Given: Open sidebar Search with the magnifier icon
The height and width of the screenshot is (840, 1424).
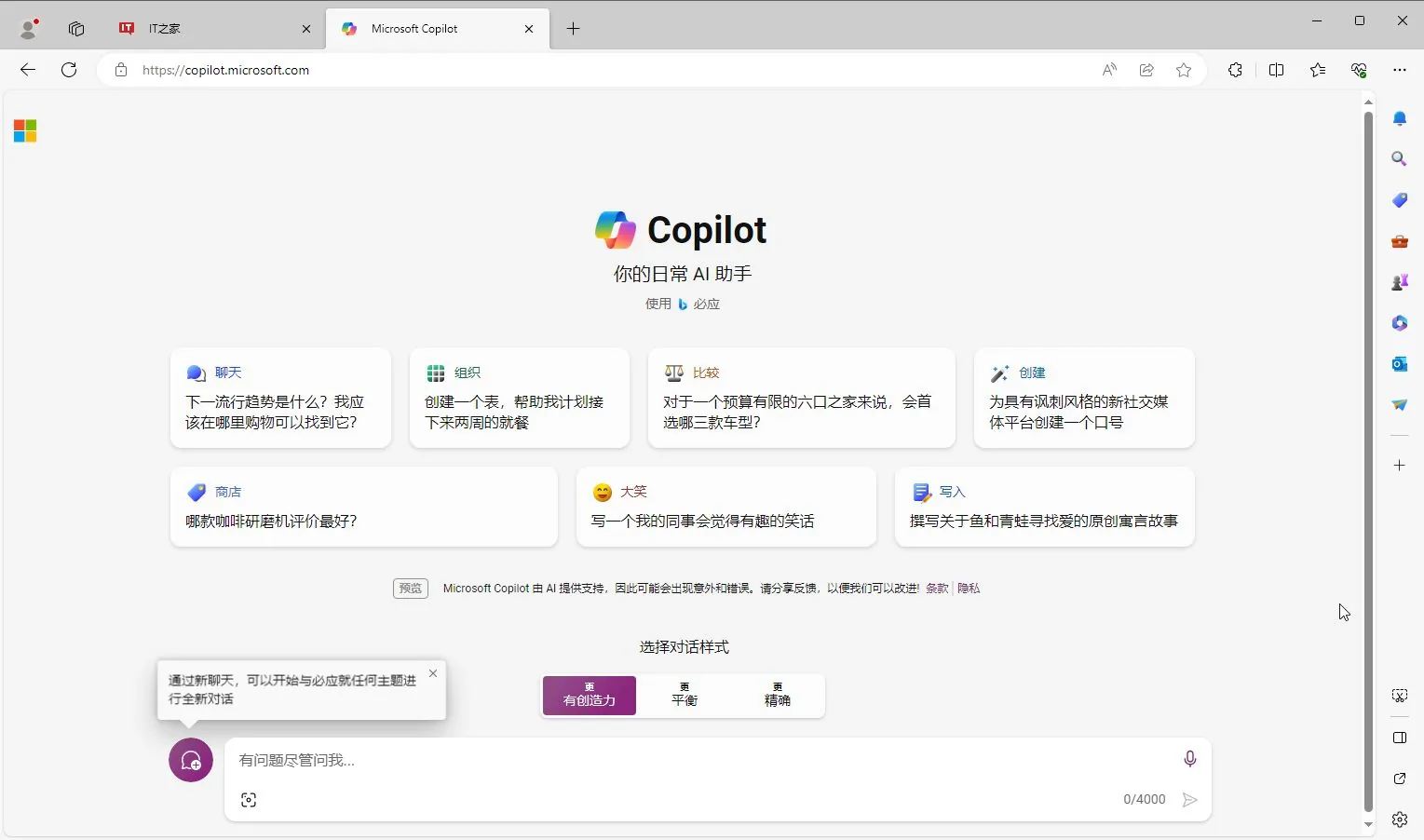Looking at the screenshot, I should (x=1399, y=158).
